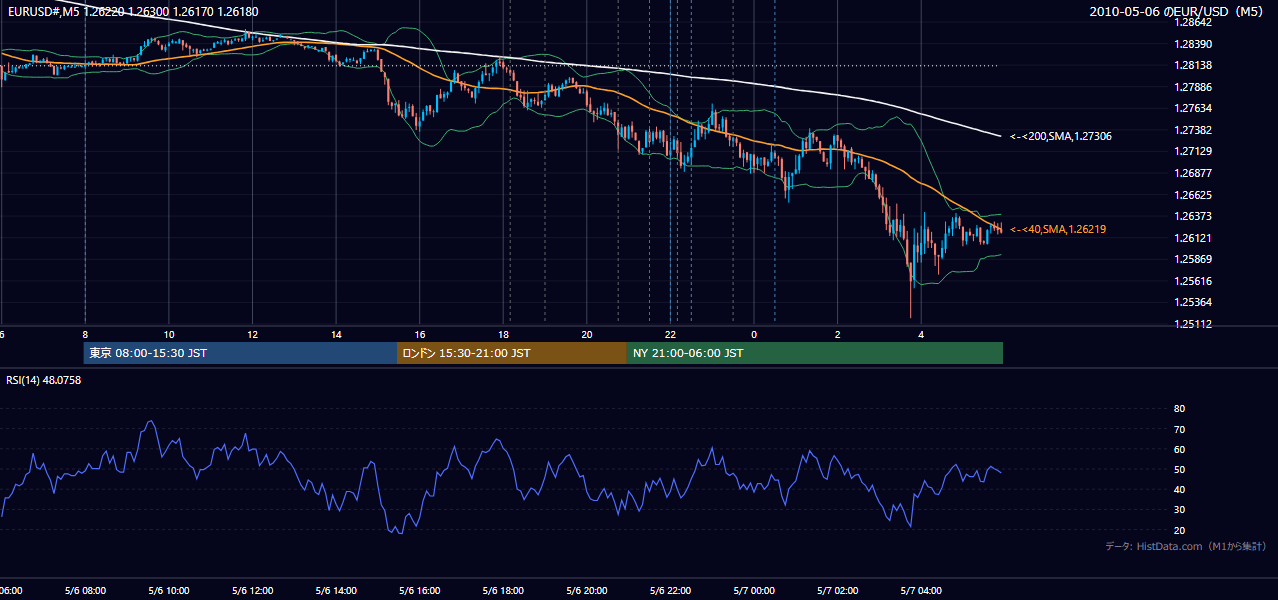This screenshot has width=1278, height=600.
Task: Click the 5/6 16:00 time label
Action: point(420,590)
